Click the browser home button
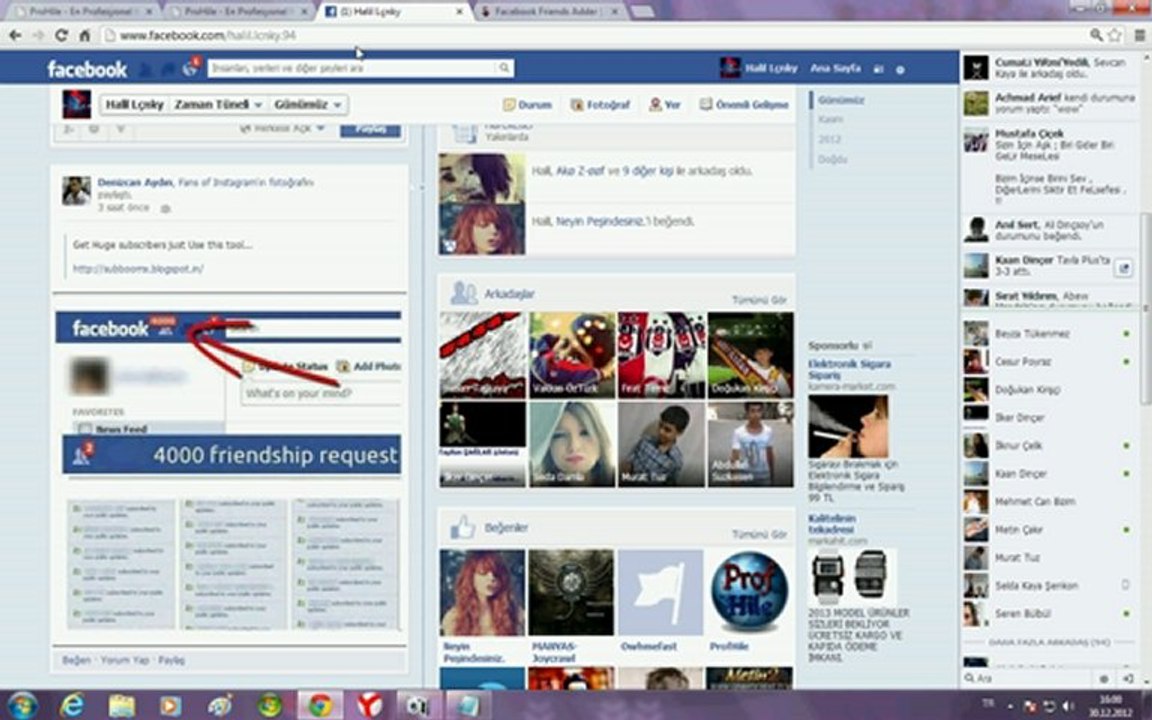This screenshot has width=1152, height=720. [84, 35]
